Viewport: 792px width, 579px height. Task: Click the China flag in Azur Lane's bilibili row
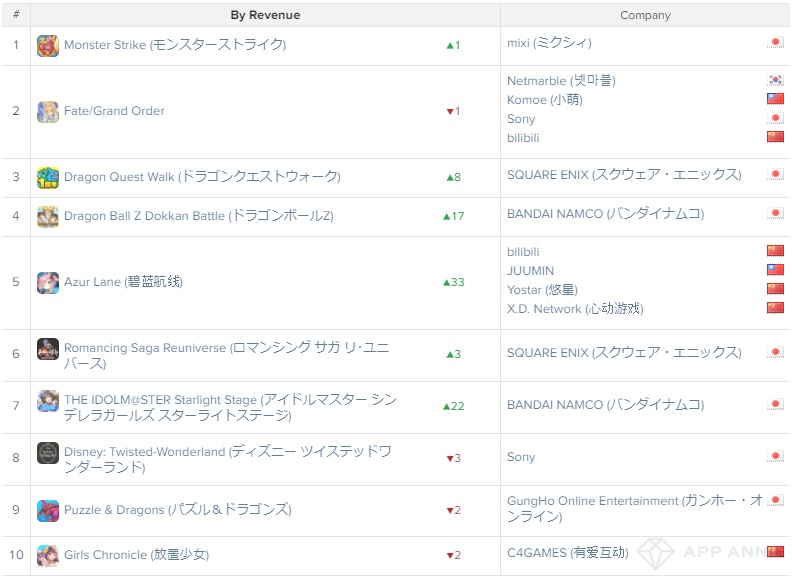click(x=775, y=251)
